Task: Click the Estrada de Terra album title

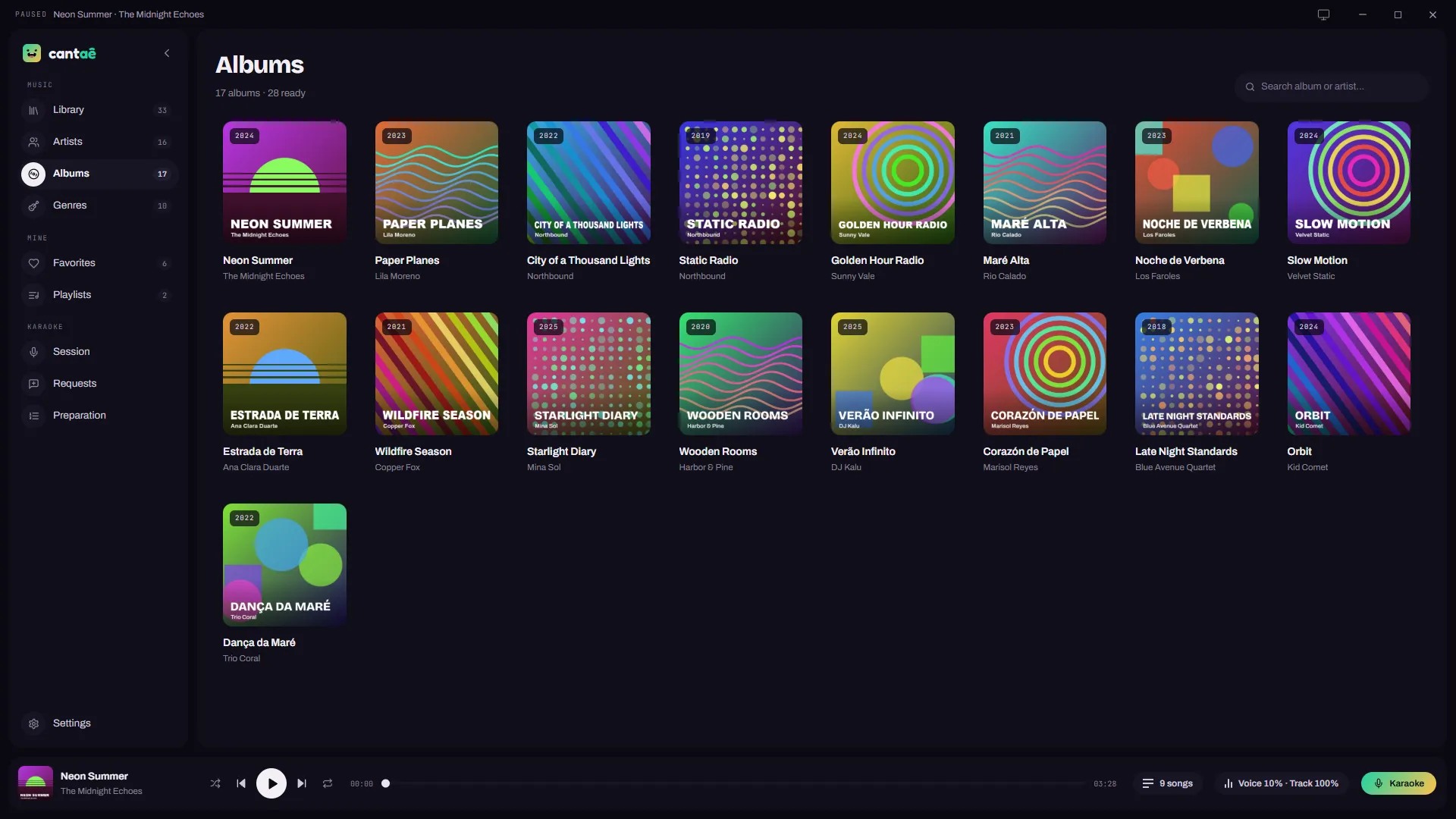Action: pyautogui.click(x=262, y=451)
